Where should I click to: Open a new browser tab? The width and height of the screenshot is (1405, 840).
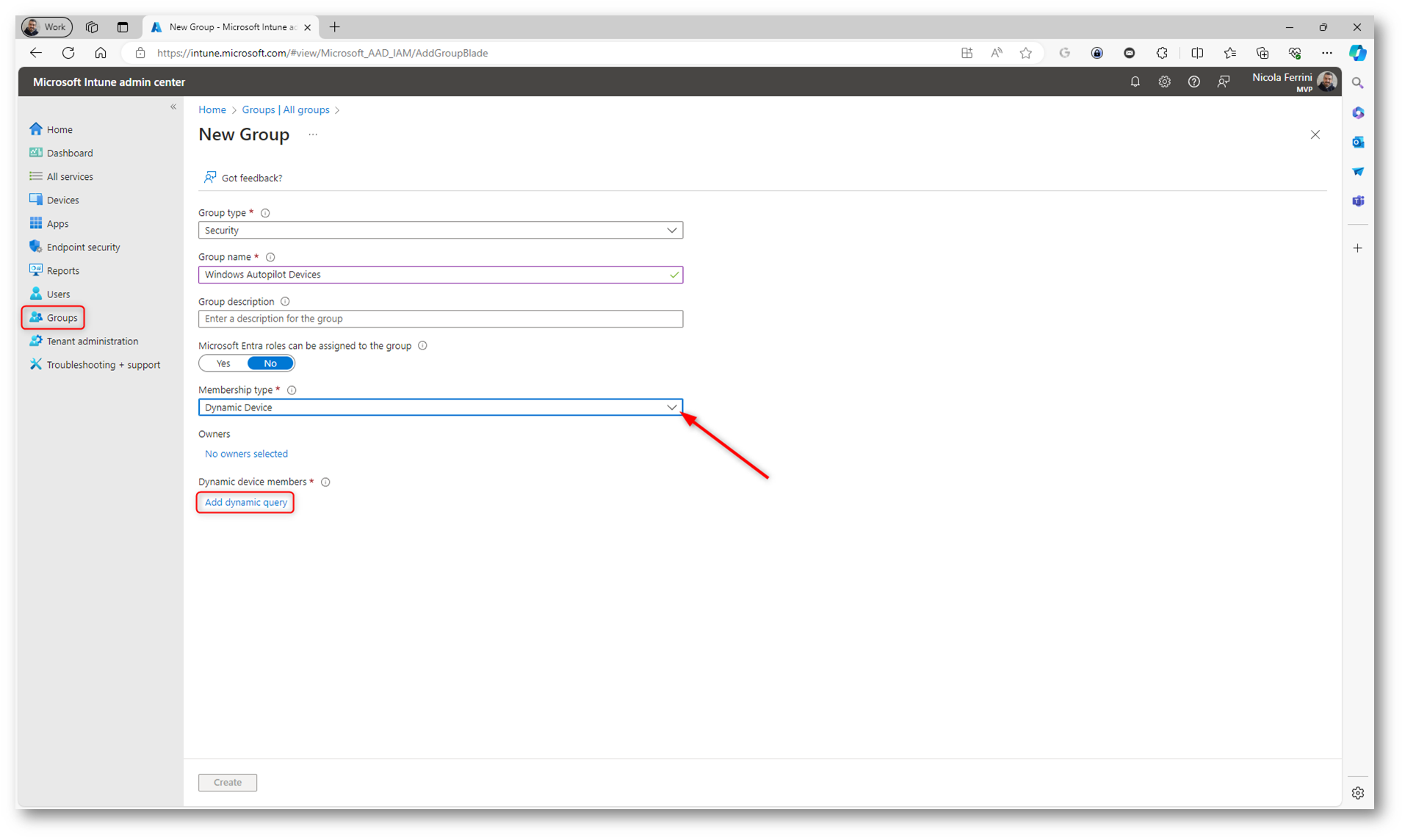[334, 27]
